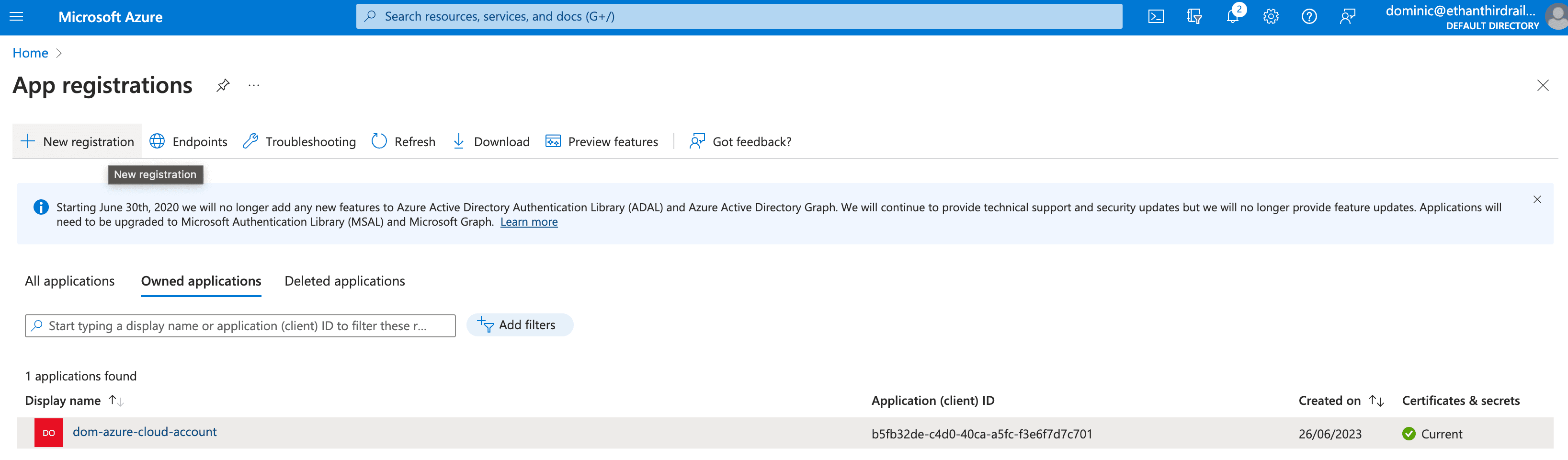Open the Learn more link
The image size is (1568, 460).
pyautogui.click(x=529, y=222)
